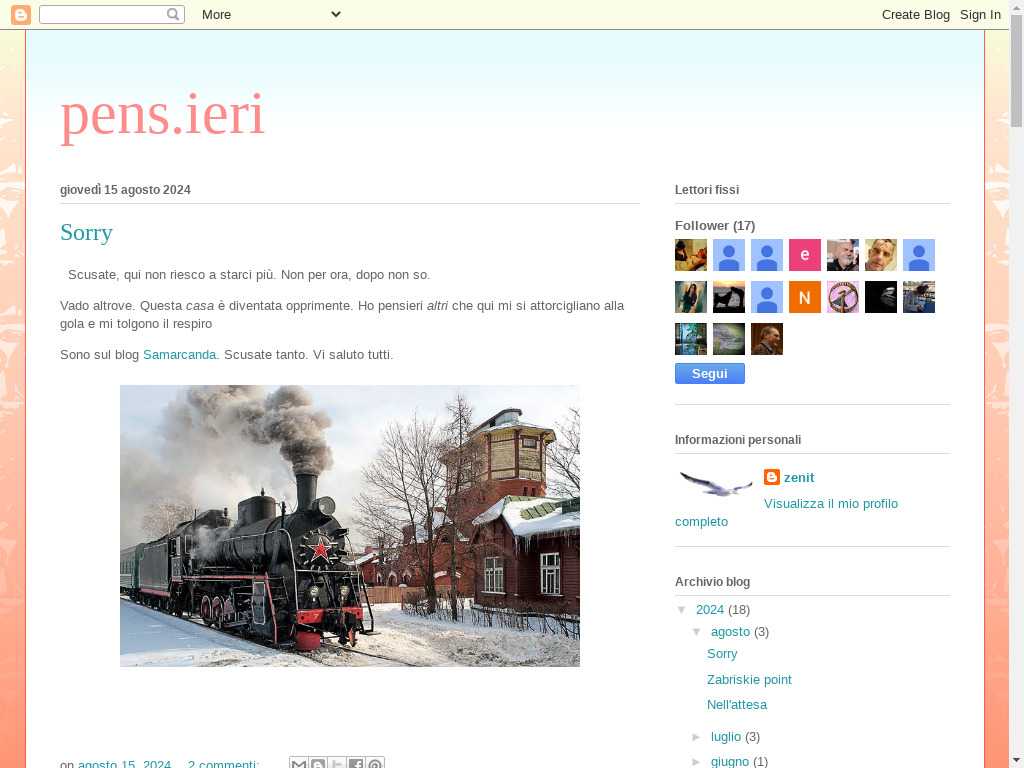Open the Samarcanda blog link
Viewport: 1024px width, 768px height.
[179, 355]
